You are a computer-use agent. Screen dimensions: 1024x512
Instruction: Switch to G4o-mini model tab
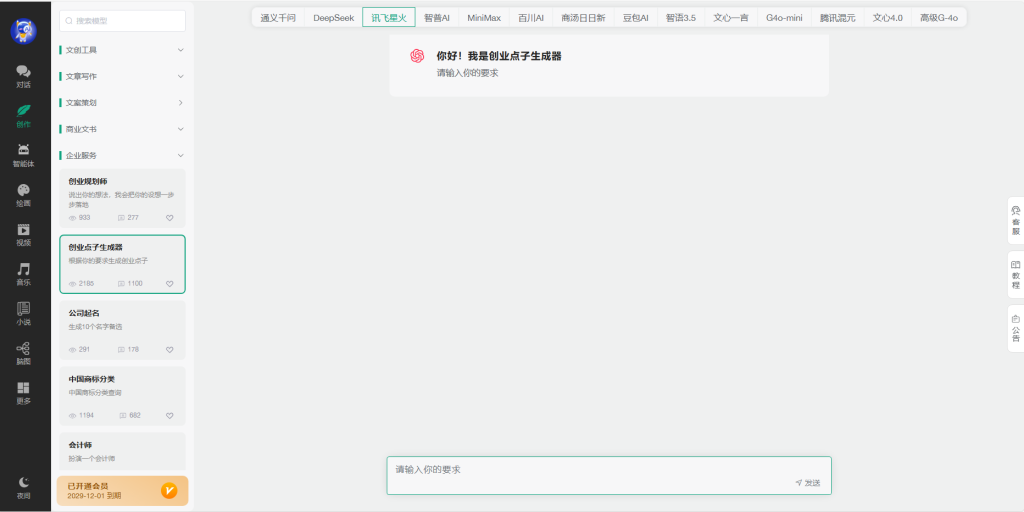[x=784, y=18]
